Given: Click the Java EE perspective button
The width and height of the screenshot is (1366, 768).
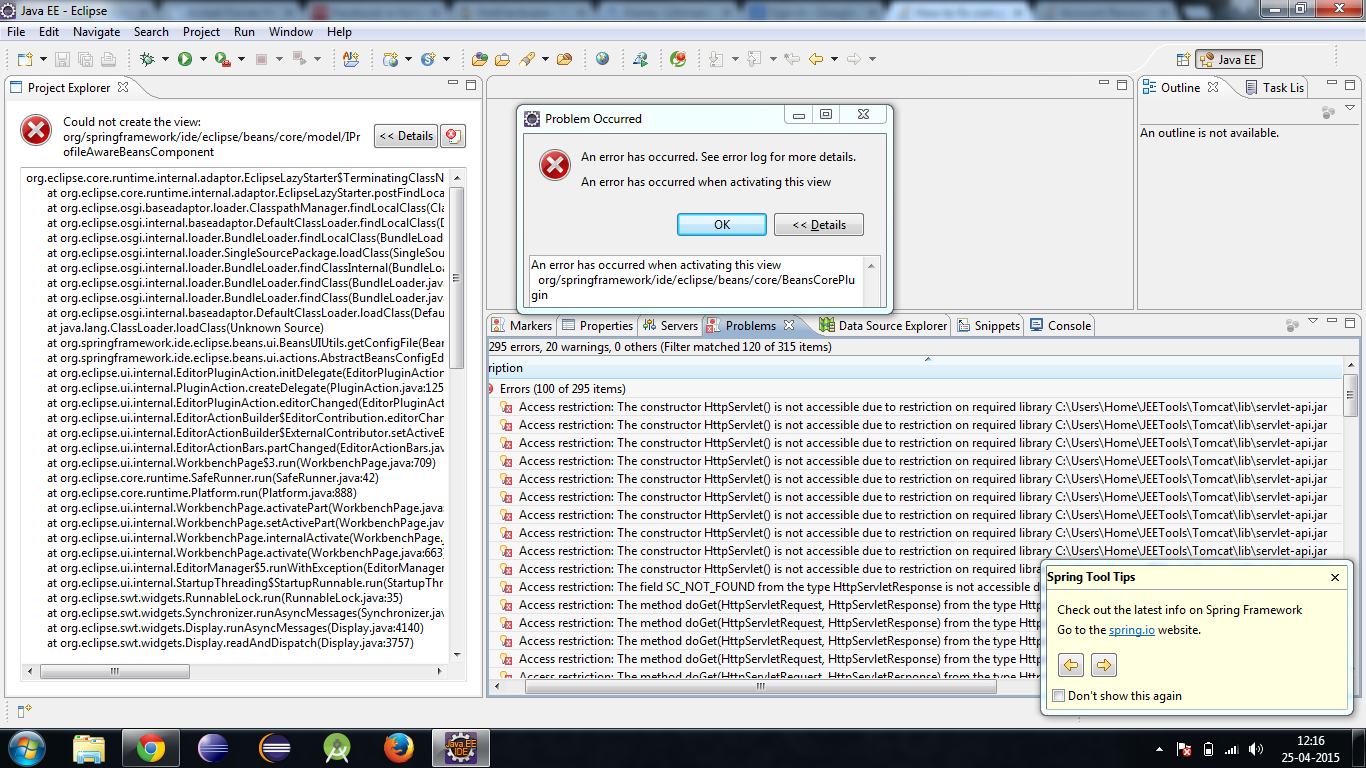Looking at the screenshot, I should click(1229, 60).
